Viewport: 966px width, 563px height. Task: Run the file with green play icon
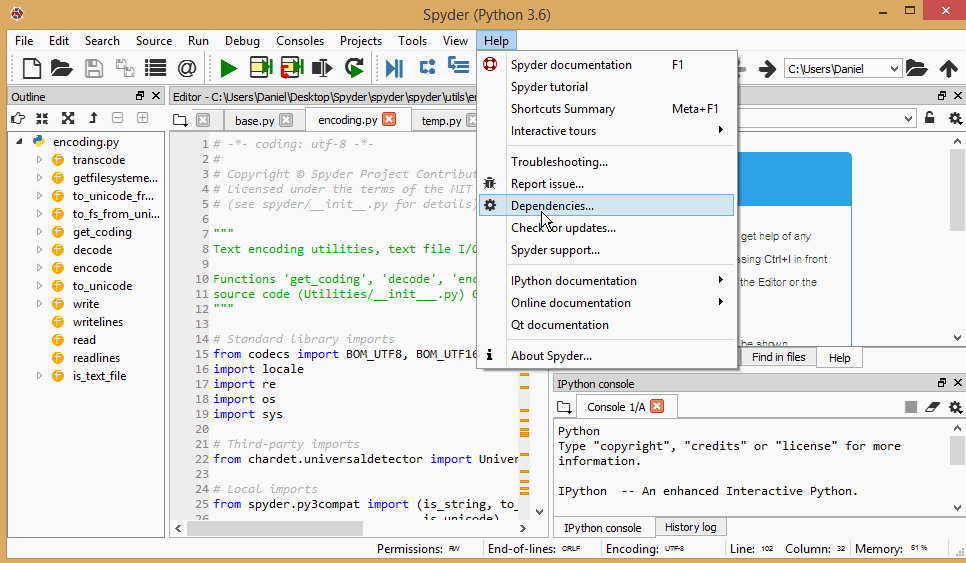[229, 68]
